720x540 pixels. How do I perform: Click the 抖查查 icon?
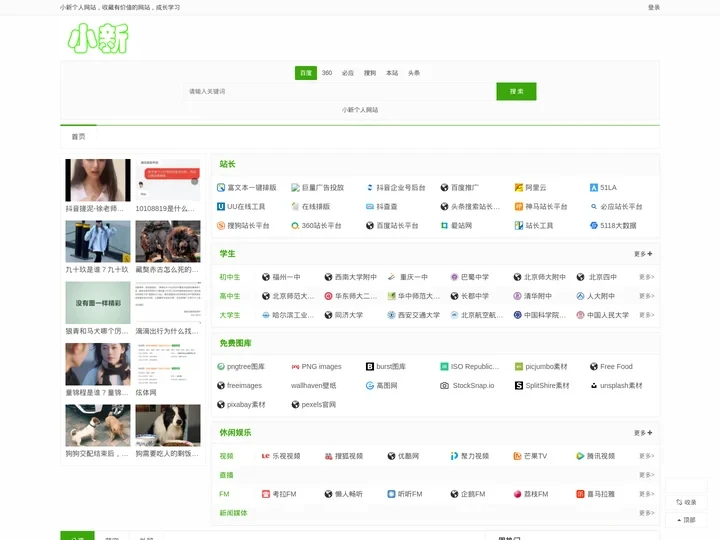click(370, 207)
